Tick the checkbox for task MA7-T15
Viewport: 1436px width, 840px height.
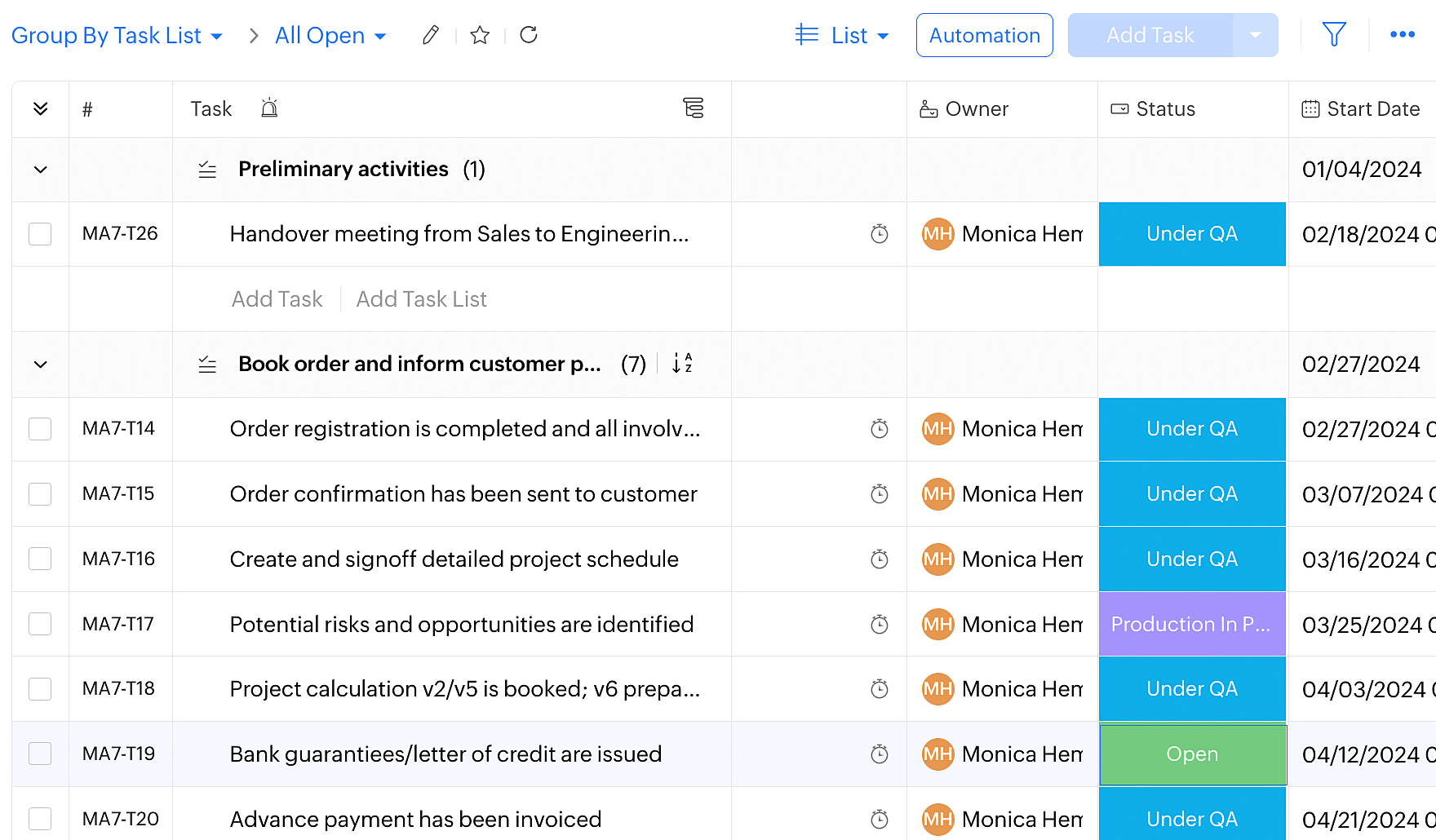pos(40,494)
